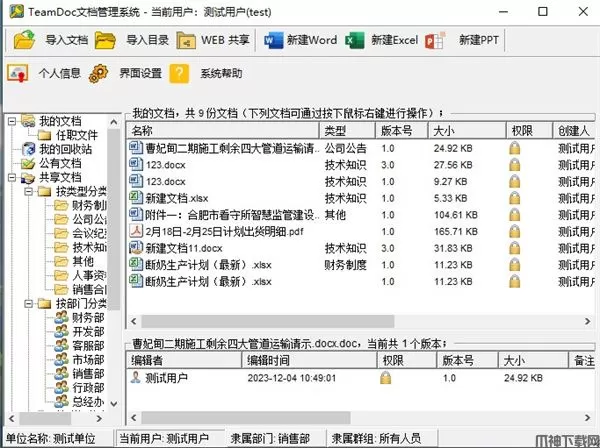Select the 财务制度 folder in tree
The height and width of the screenshot is (448, 600).
[80, 205]
